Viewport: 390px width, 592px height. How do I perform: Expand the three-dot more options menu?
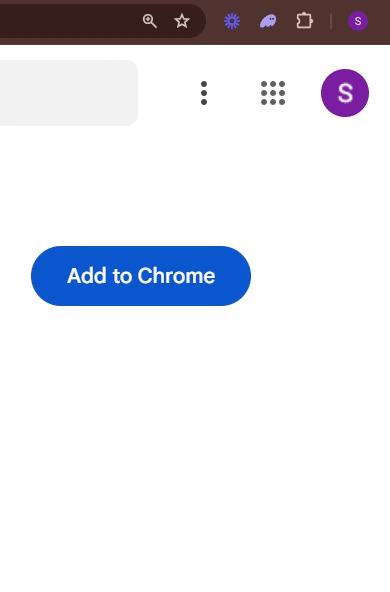point(204,93)
